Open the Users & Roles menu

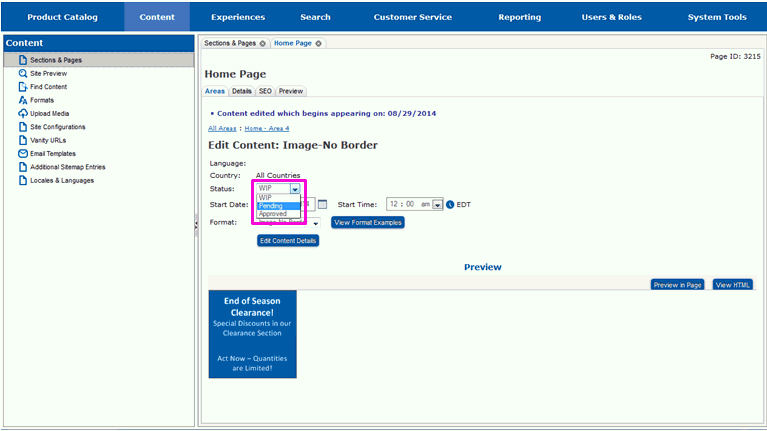click(x=611, y=17)
